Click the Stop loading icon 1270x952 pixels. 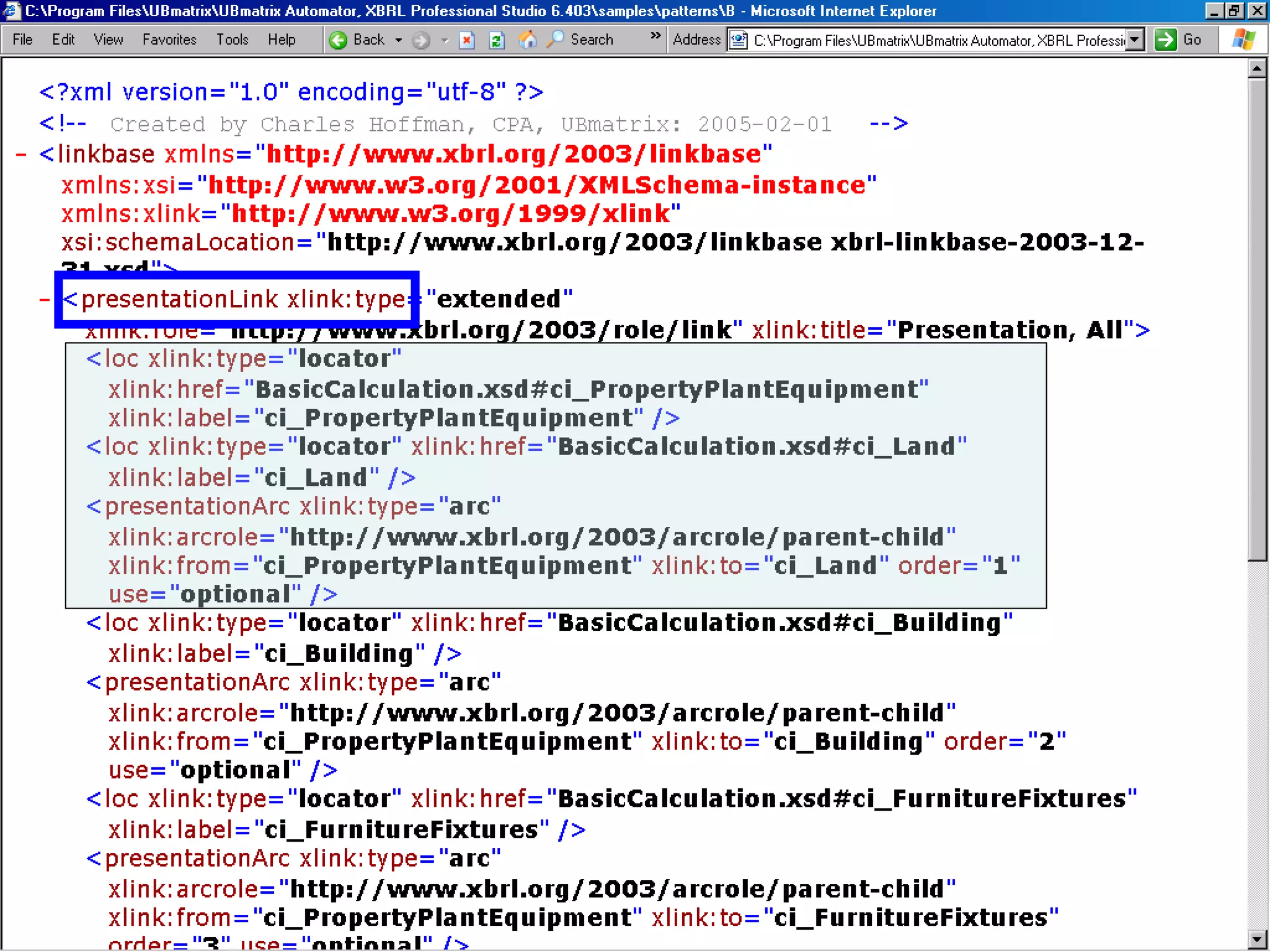click(x=466, y=40)
